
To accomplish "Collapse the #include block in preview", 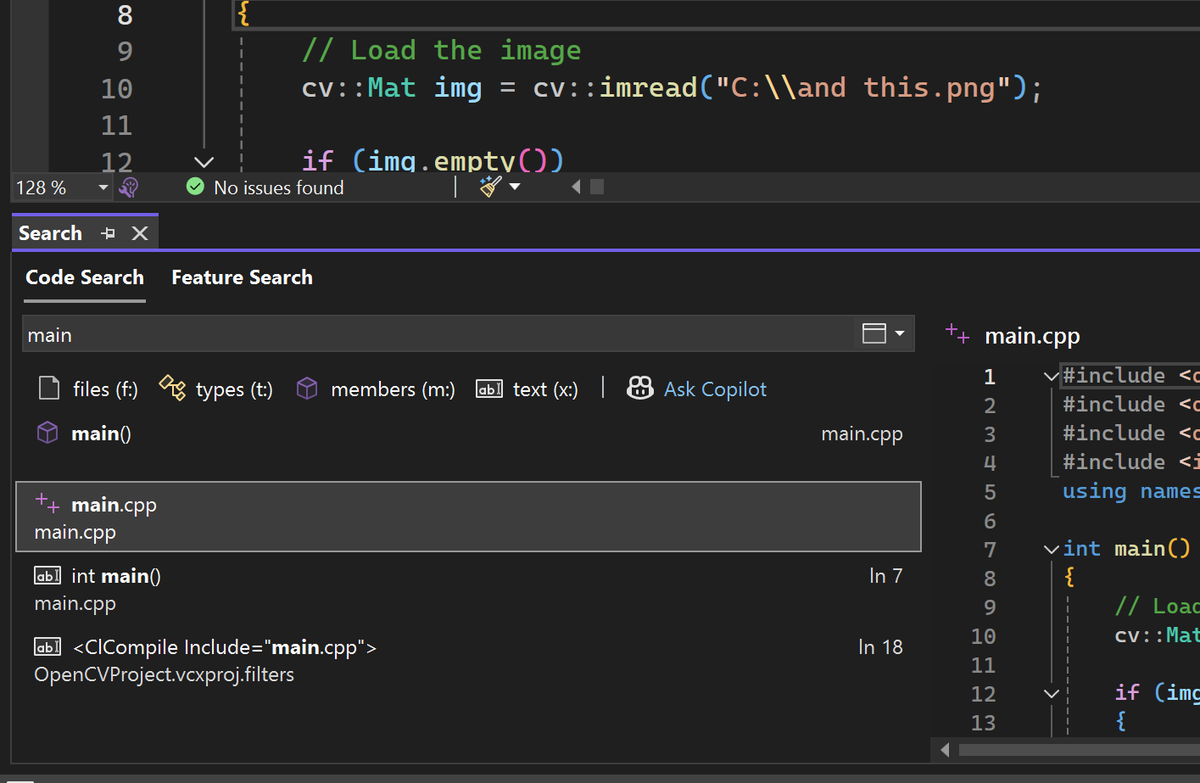I will point(1050,376).
